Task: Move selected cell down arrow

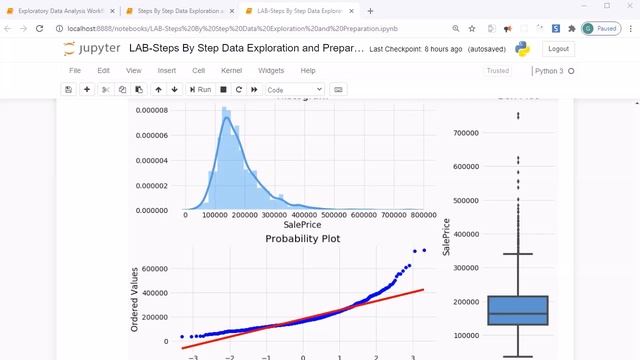Action: [x=175, y=89]
